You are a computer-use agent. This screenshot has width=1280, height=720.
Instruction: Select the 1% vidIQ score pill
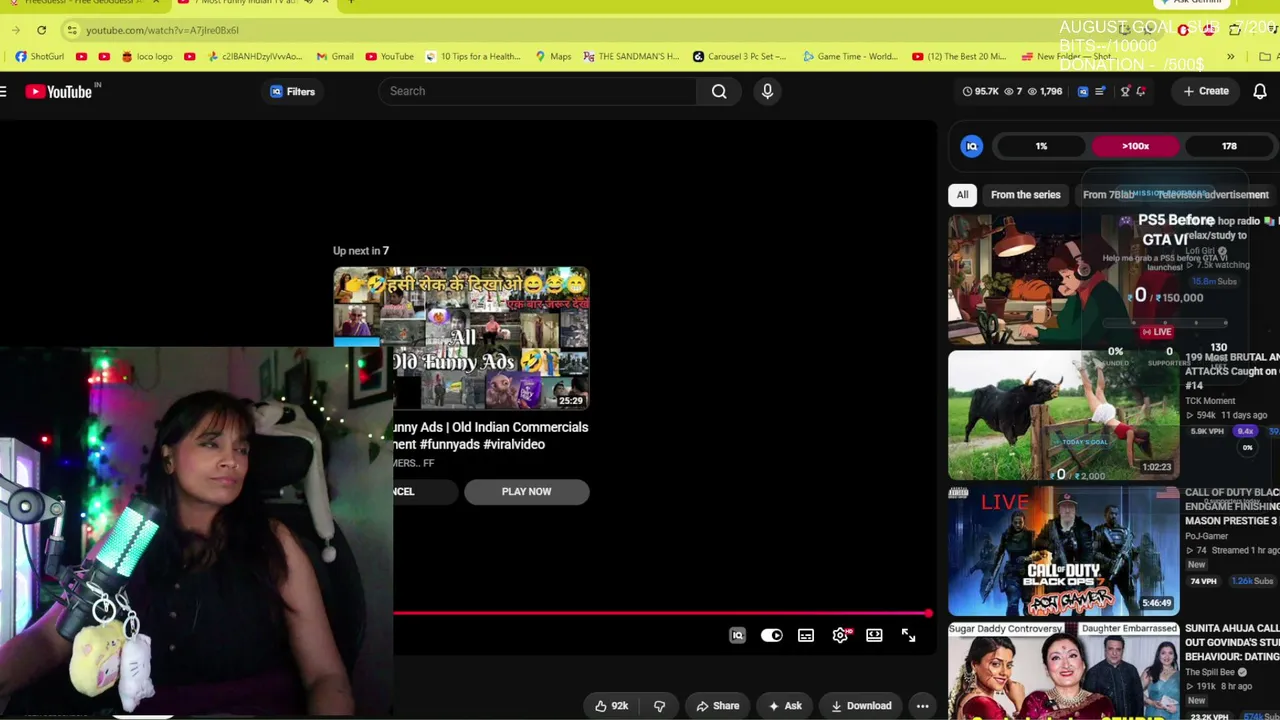click(x=1042, y=146)
